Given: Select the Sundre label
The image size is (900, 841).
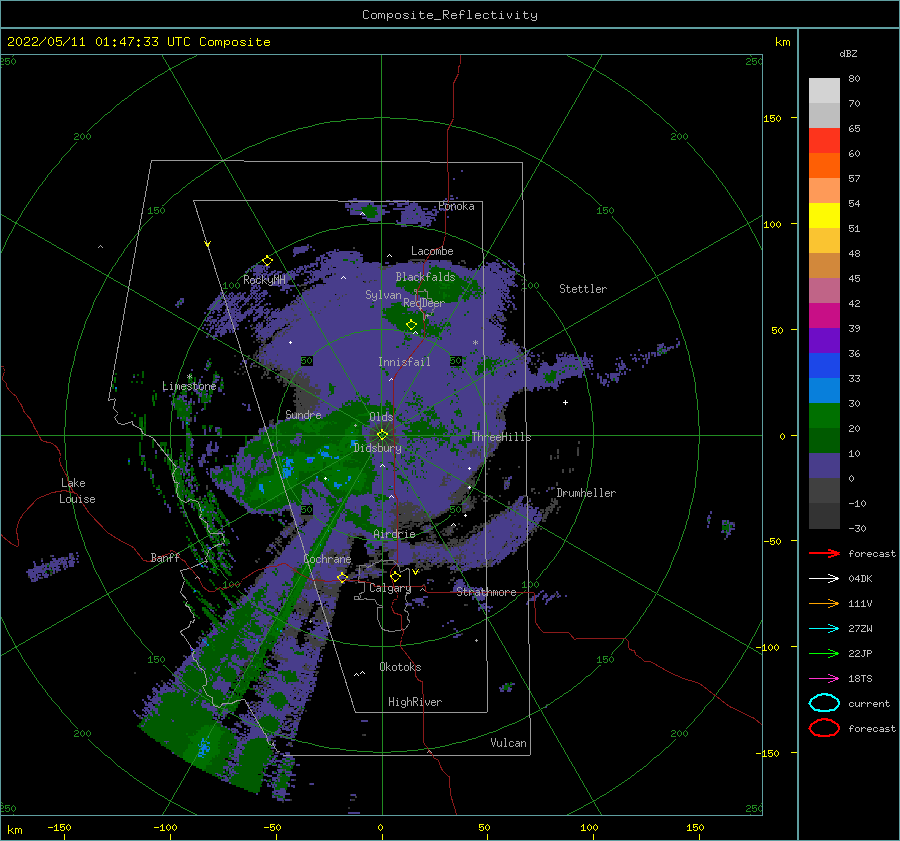Looking at the screenshot, I should 303,414.
